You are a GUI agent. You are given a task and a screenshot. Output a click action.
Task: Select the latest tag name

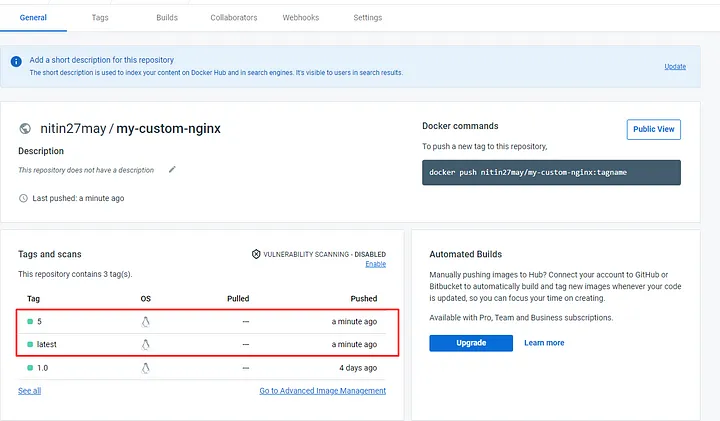click(46, 344)
